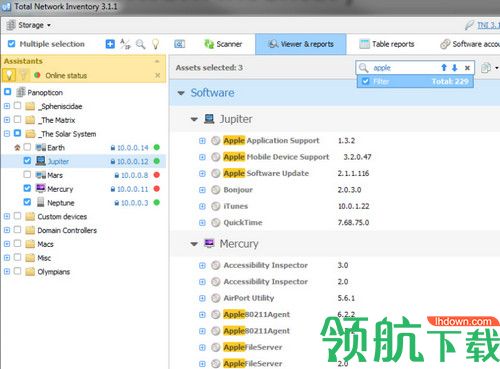This screenshot has height=369, width=500.
Task: Close the Online status assistant
Action: coord(158,76)
